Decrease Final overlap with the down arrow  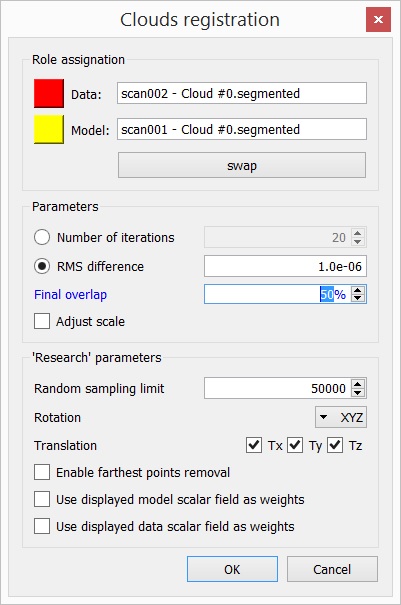[x=358, y=298]
